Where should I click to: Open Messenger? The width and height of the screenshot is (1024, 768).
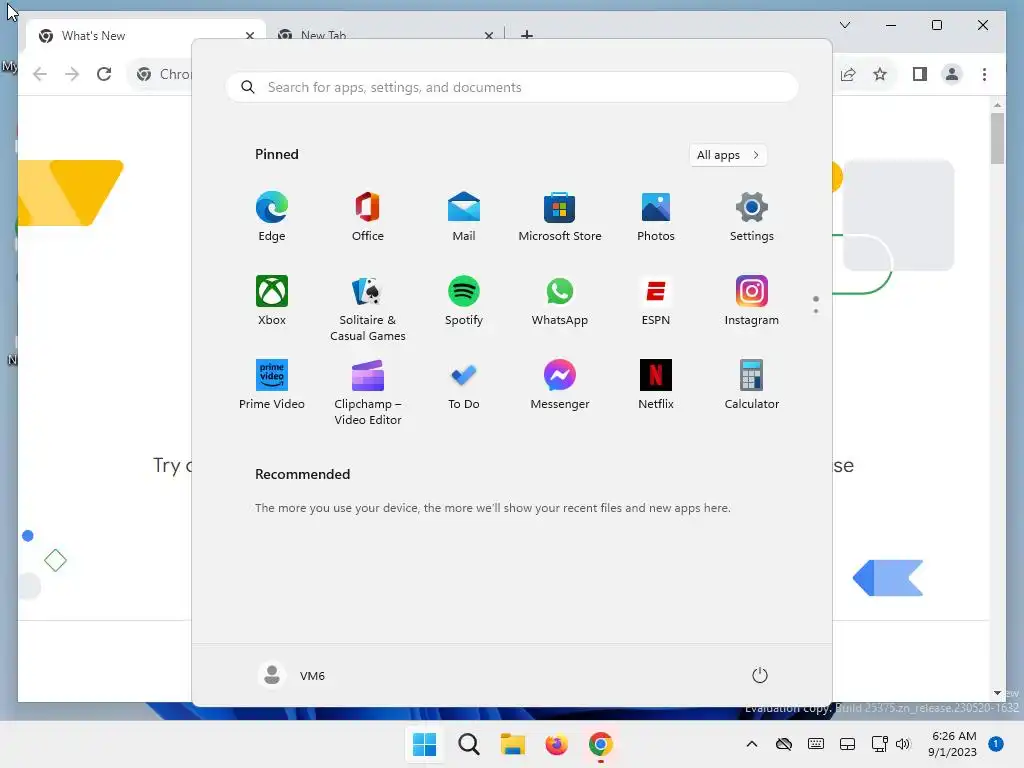(560, 384)
